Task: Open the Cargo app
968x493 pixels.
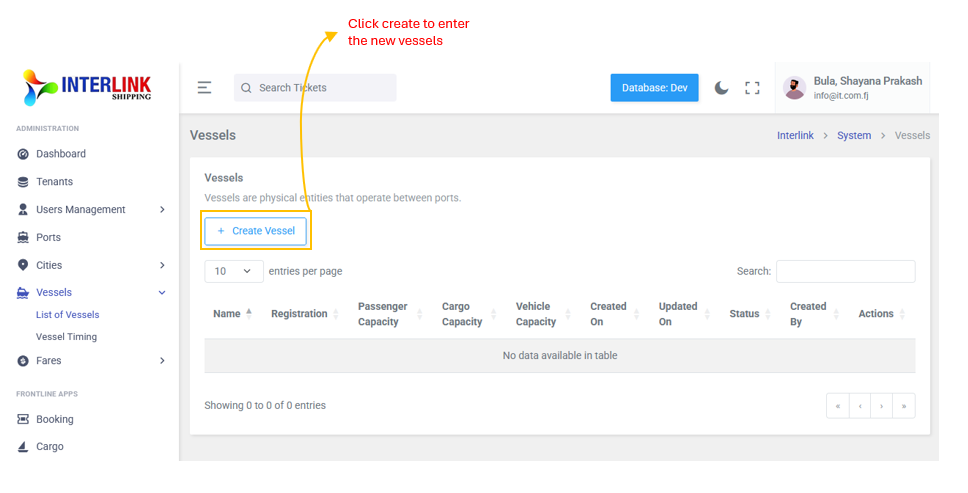Action: (x=49, y=447)
